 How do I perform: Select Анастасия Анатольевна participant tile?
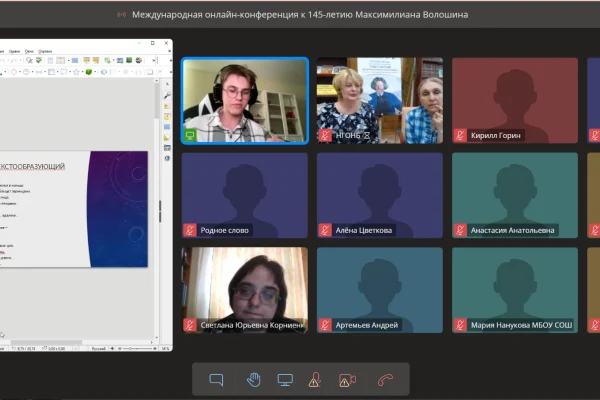[x=514, y=195]
